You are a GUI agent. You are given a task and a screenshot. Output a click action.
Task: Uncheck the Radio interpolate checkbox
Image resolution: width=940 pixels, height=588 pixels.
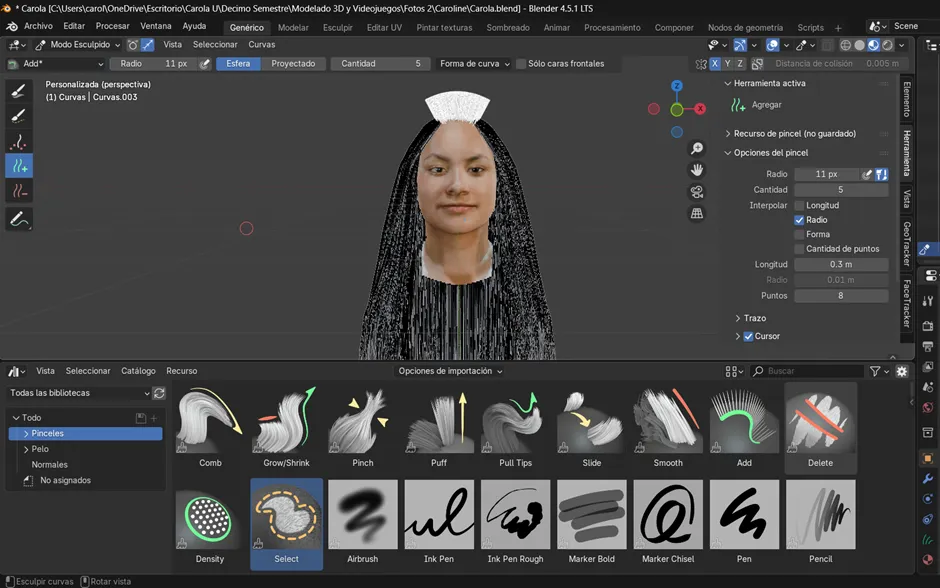tap(799, 220)
